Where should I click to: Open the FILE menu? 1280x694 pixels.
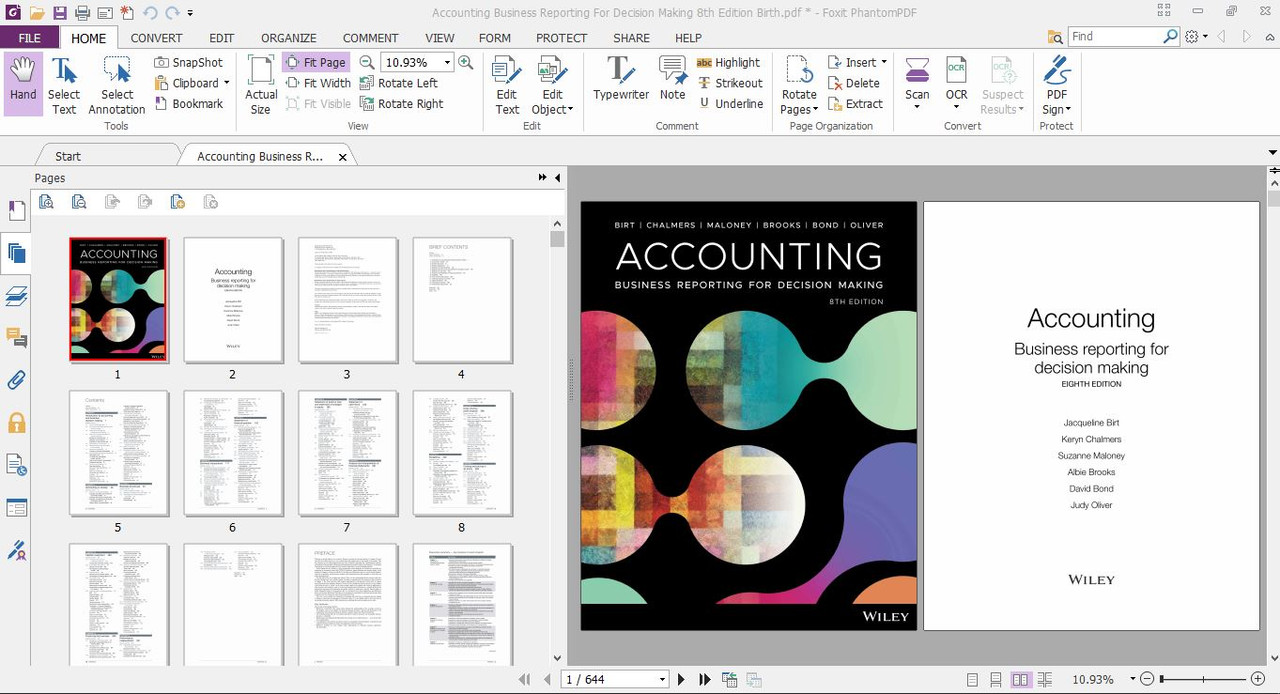pyautogui.click(x=29, y=38)
